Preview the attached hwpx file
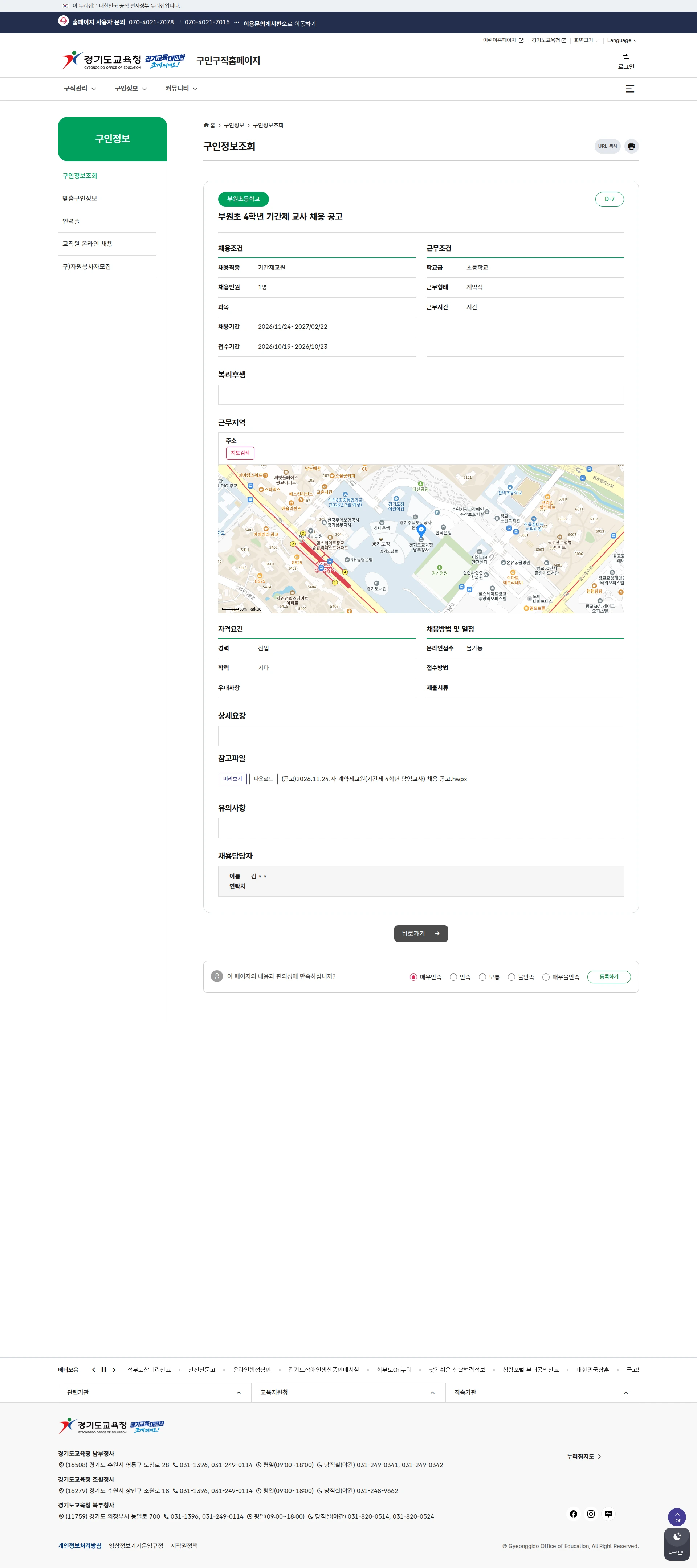 click(233, 779)
